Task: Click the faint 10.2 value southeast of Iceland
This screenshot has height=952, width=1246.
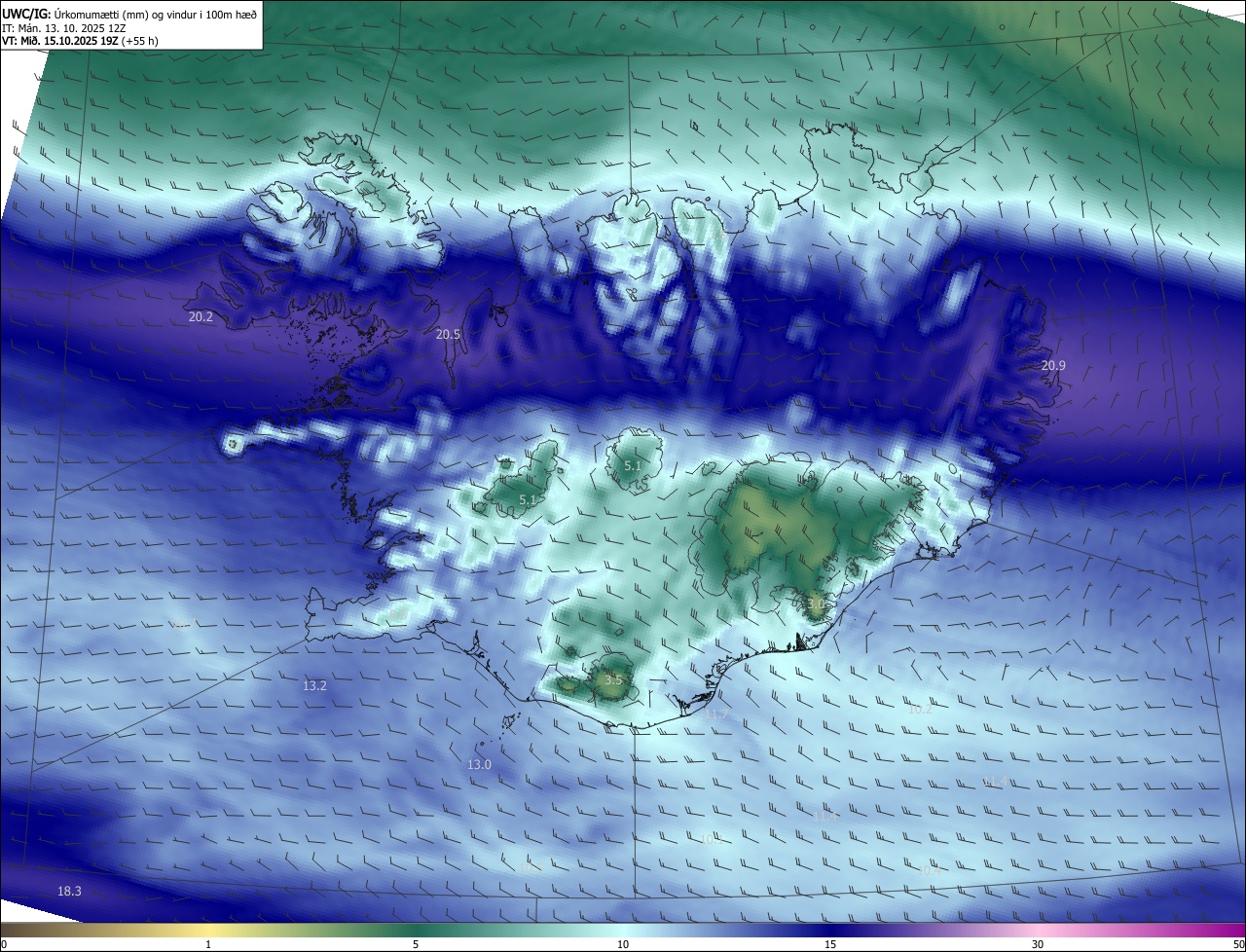Action: pyautogui.click(x=920, y=709)
